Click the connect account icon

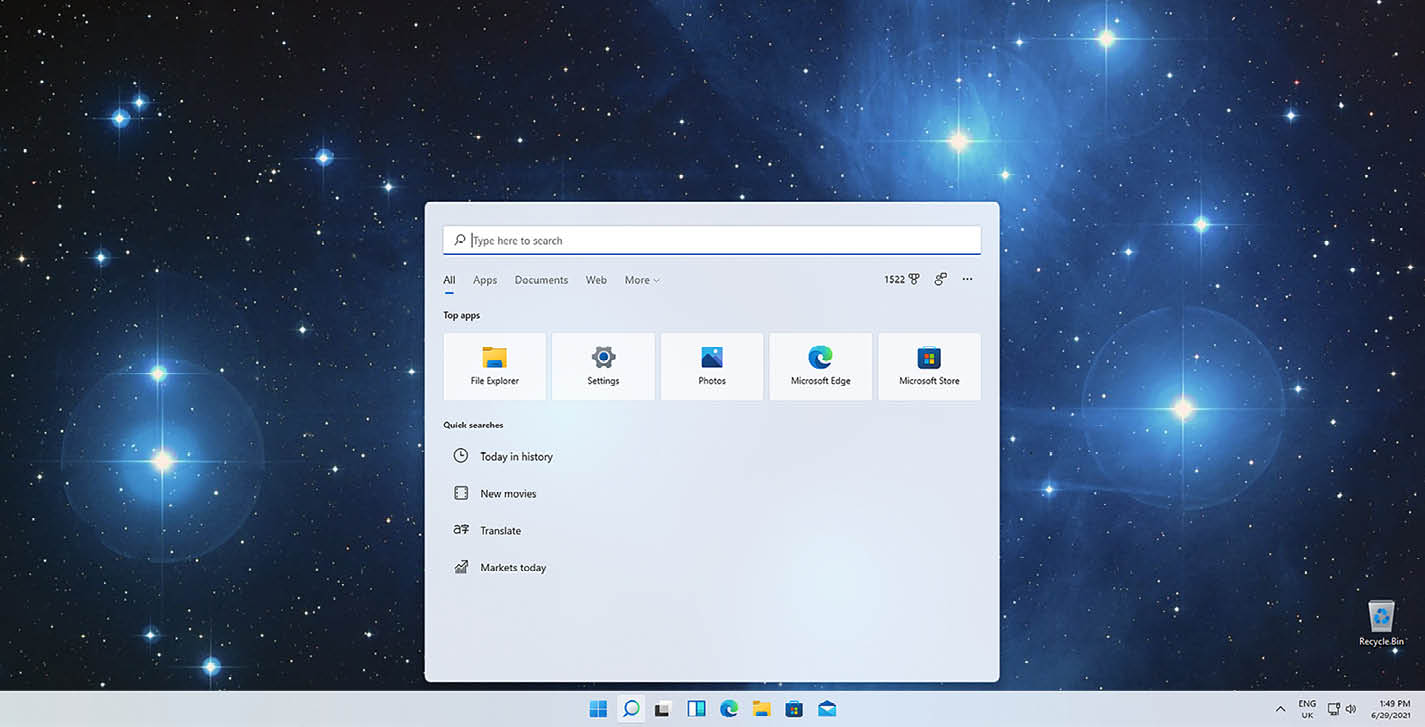[x=940, y=280]
